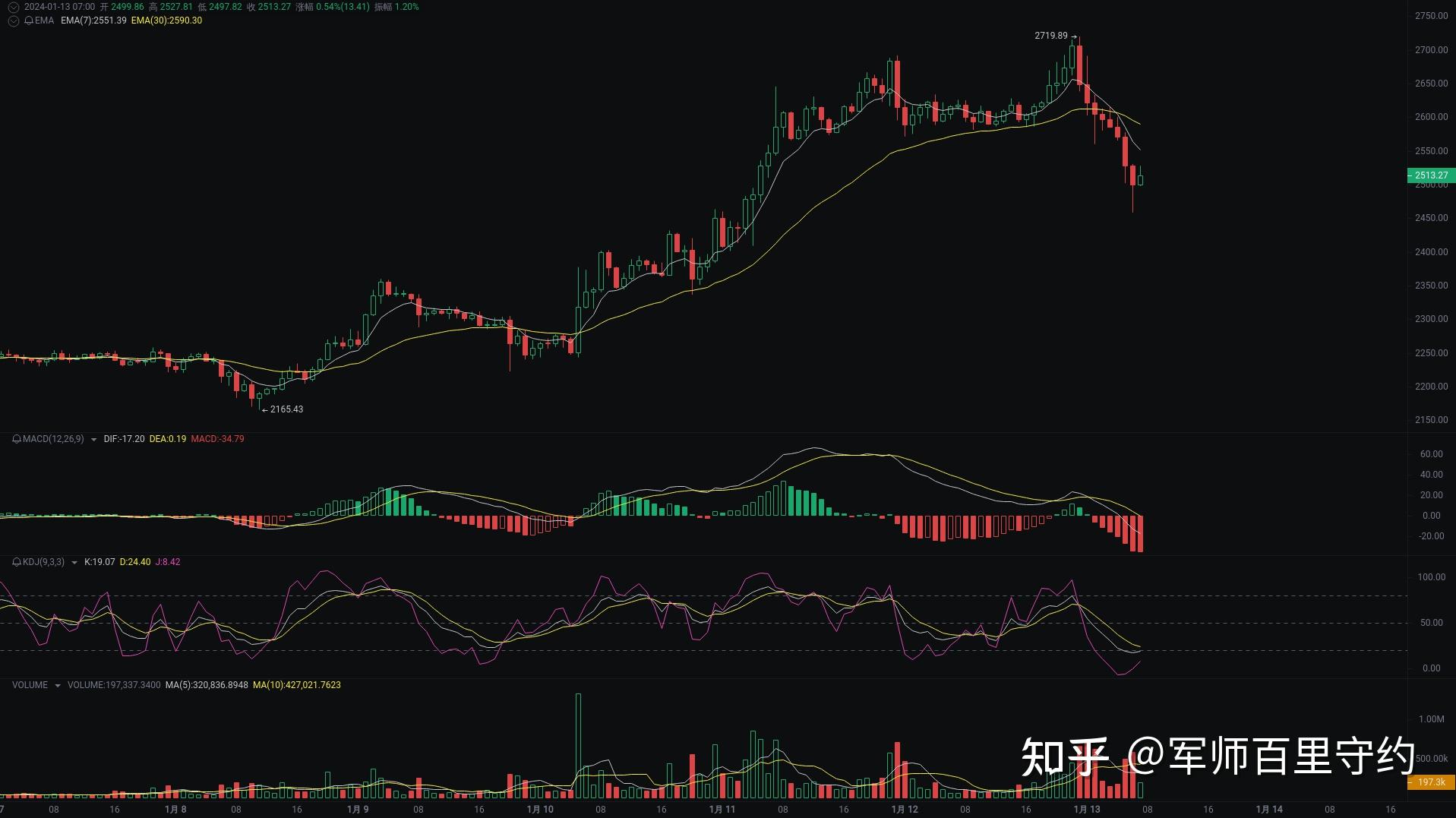
Task: Click the current price tag 2513.27
Action: click(x=1431, y=175)
